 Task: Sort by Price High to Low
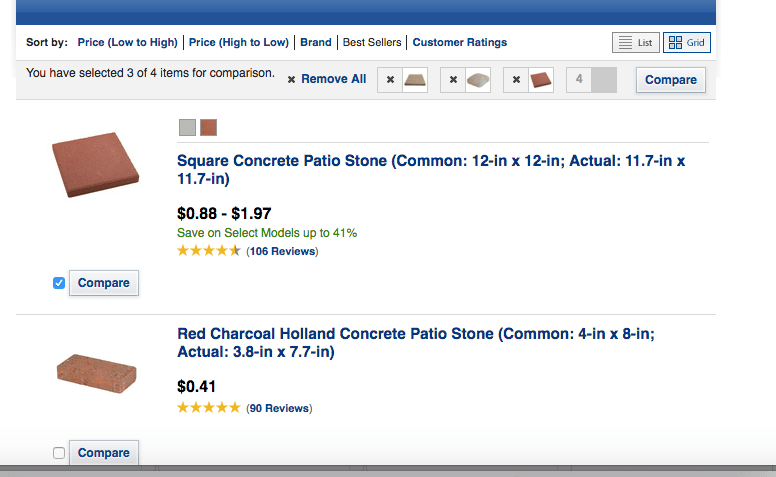(239, 43)
